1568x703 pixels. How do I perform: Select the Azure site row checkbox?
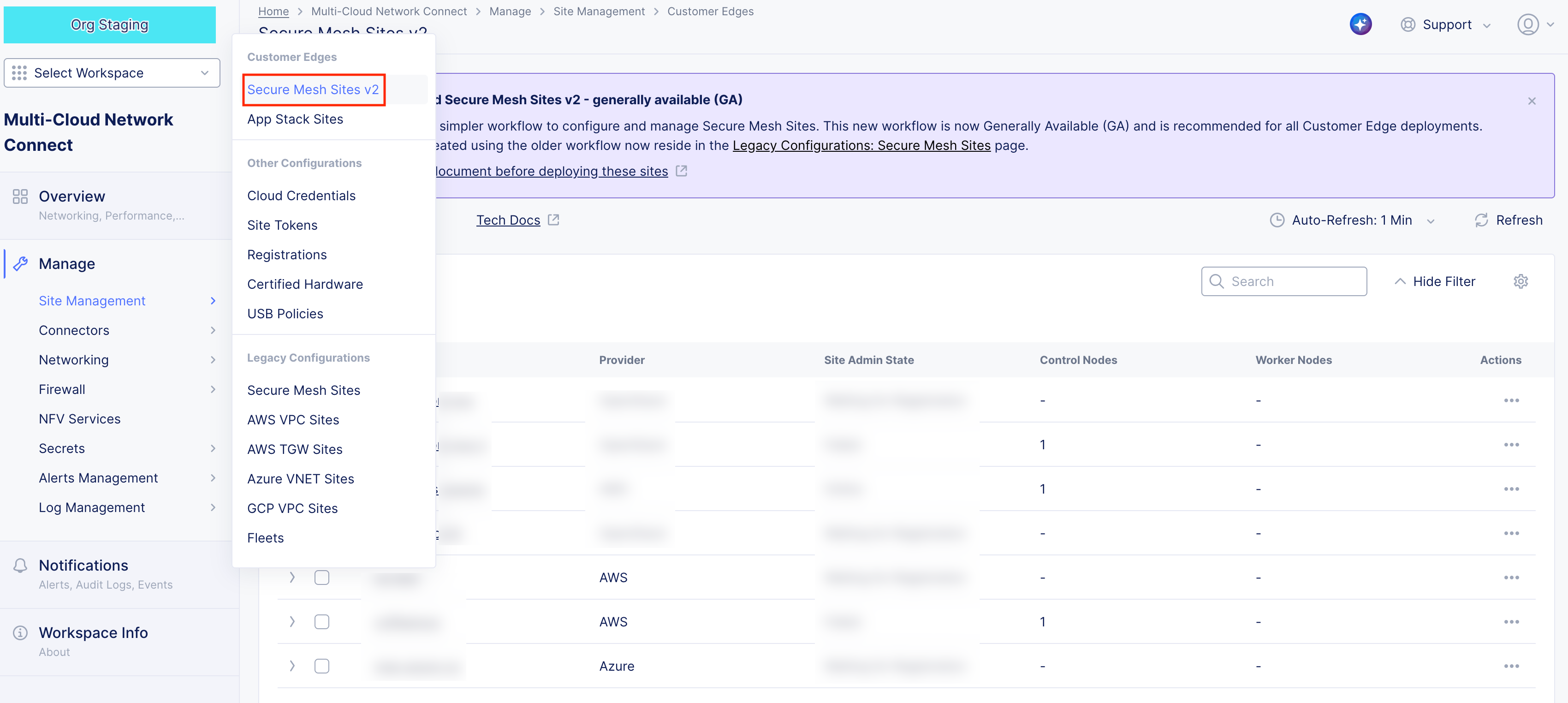(x=321, y=665)
